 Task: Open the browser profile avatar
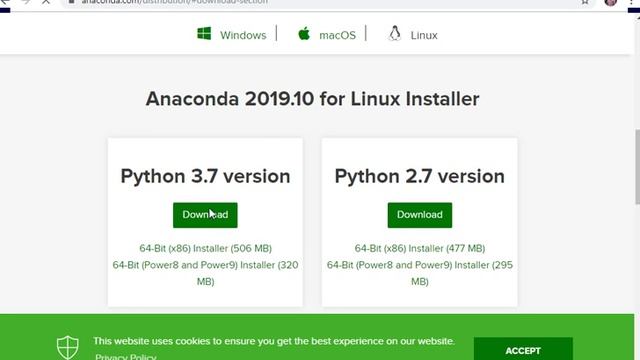coord(611,2)
